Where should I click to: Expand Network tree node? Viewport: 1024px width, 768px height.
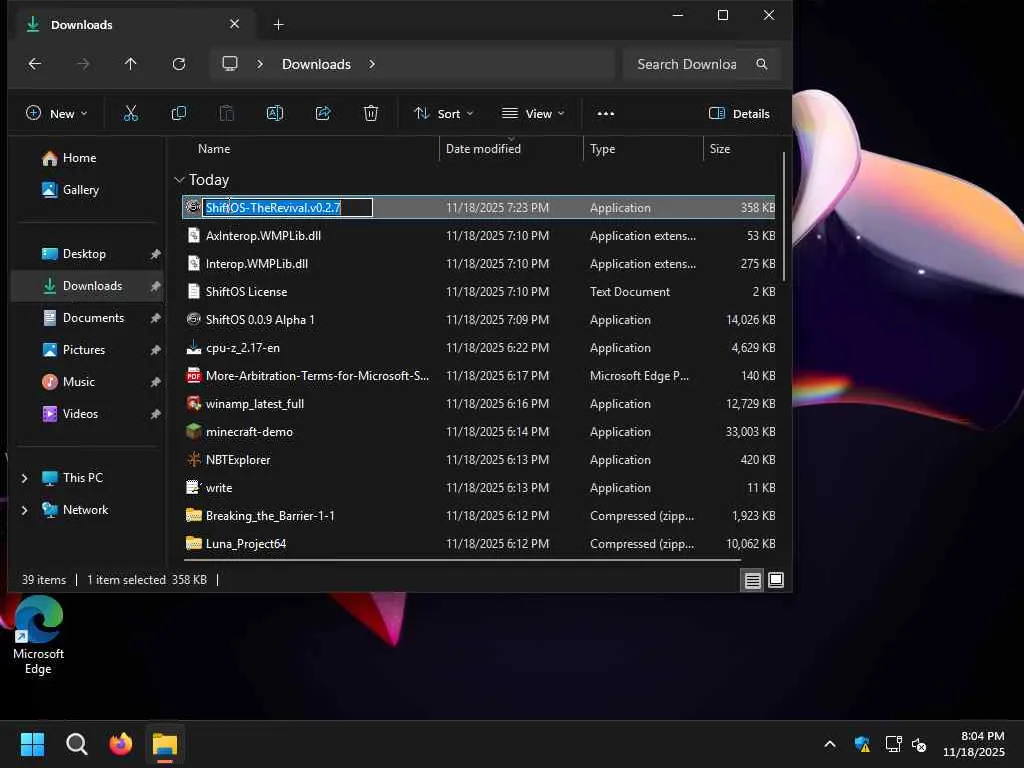point(25,510)
